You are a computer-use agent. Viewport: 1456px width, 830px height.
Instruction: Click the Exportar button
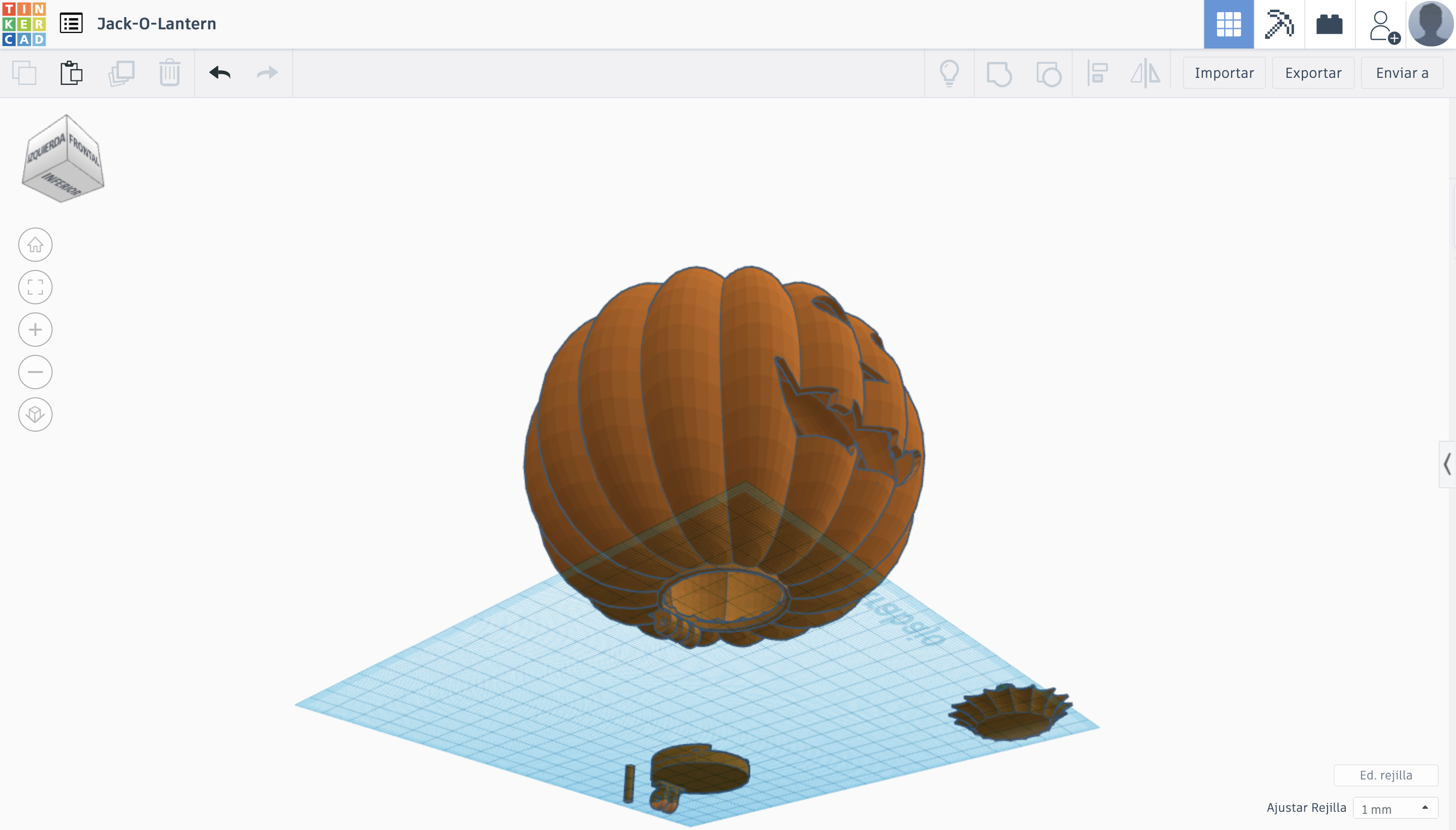1313,73
